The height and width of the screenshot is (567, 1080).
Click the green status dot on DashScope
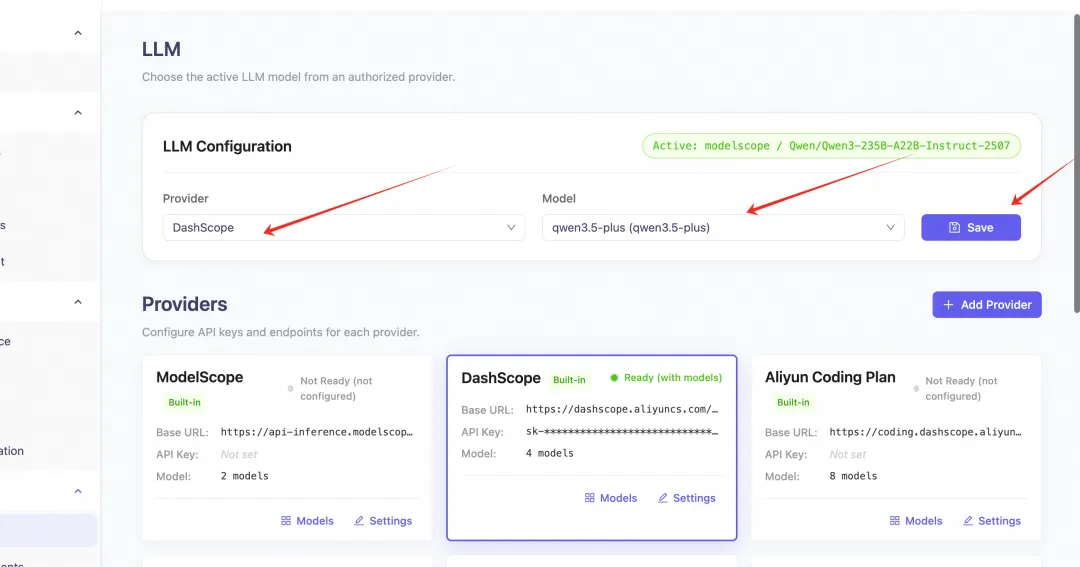point(614,378)
